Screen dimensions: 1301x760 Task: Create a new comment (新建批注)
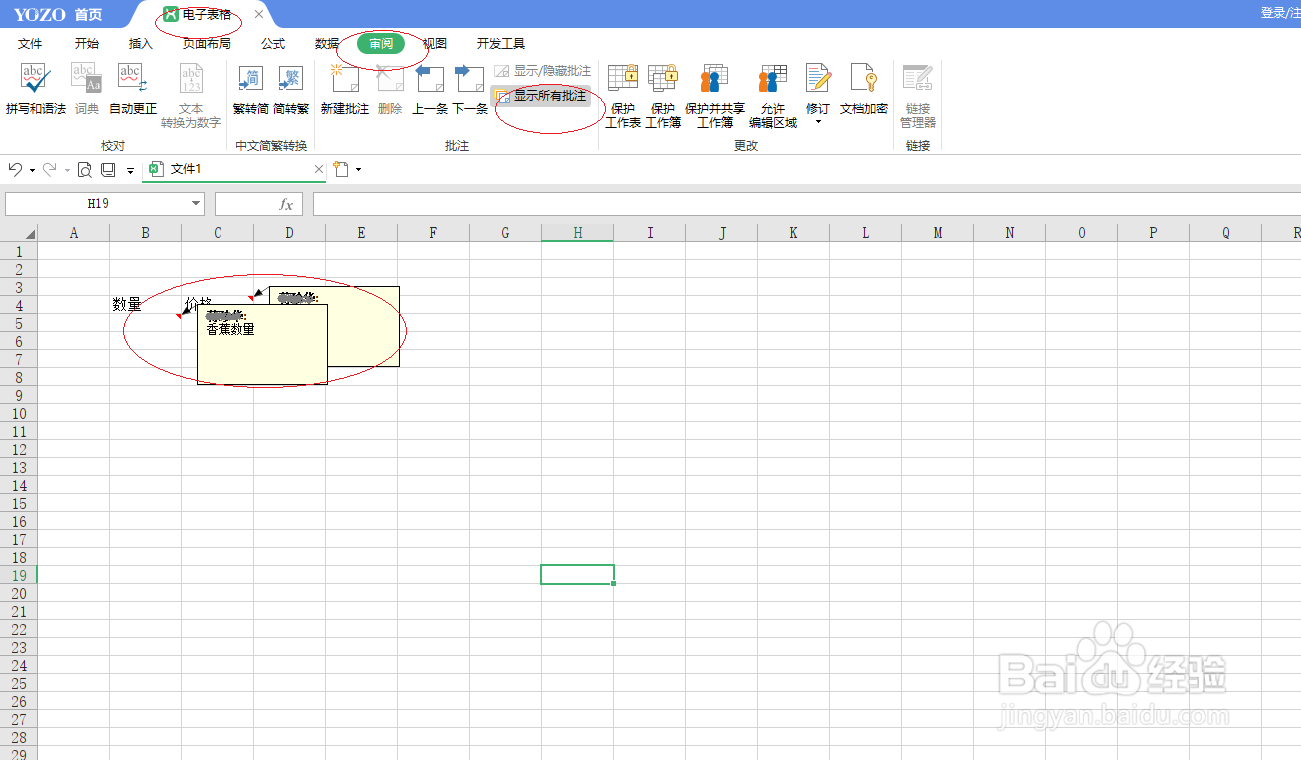coord(345,89)
